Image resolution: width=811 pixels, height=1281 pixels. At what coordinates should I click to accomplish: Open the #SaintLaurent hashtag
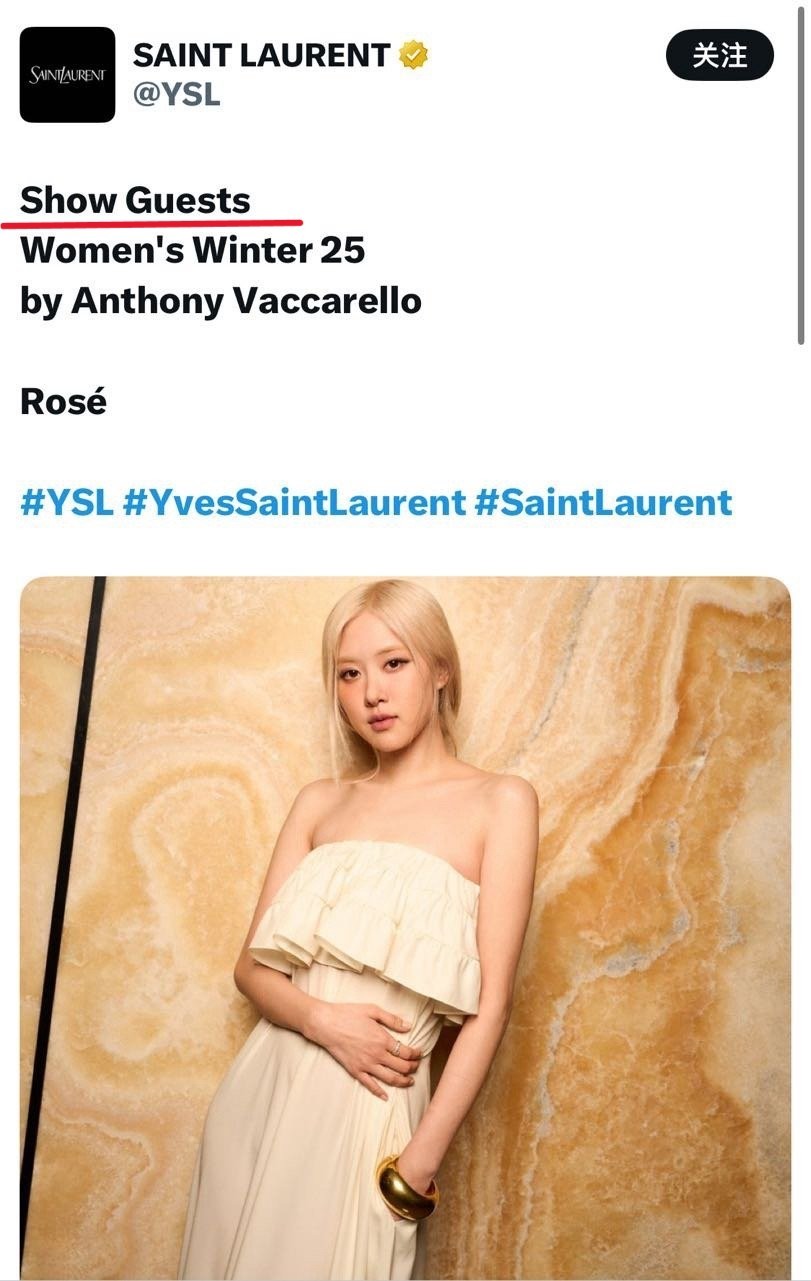click(x=603, y=502)
